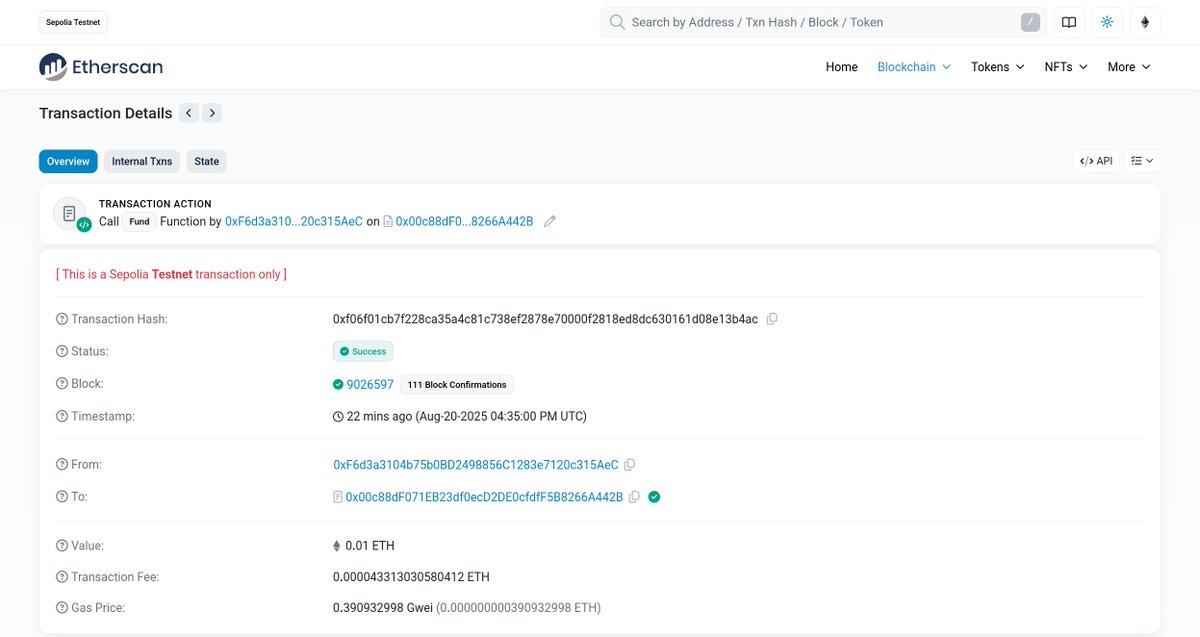1200x637 pixels.
Task: Click the Ethereum network icon in header
Action: click(x=1145, y=22)
